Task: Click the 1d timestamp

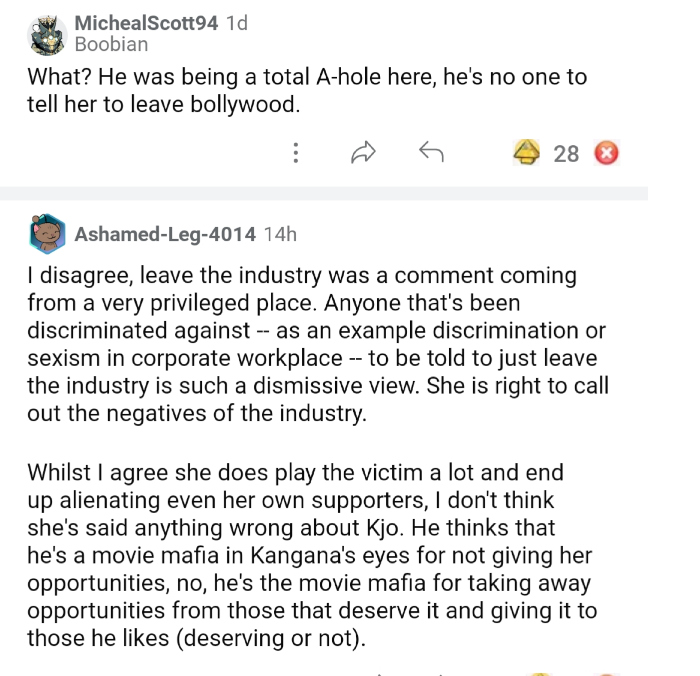Action: (237, 23)
